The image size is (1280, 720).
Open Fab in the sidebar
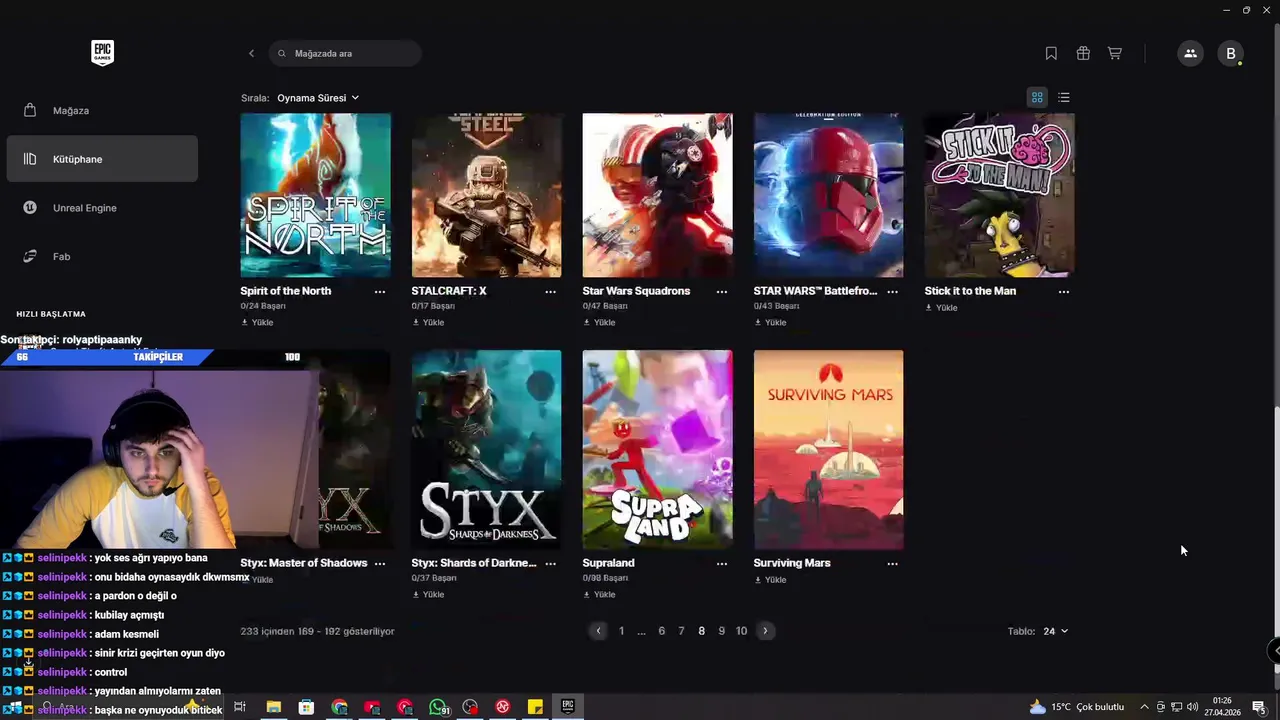click(x=102, y=256)
